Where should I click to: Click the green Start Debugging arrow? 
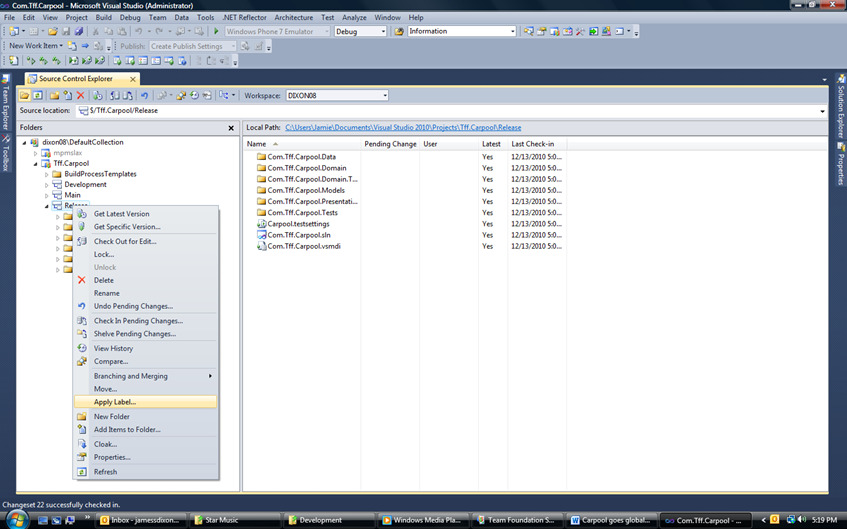click(x=216, y=31)
